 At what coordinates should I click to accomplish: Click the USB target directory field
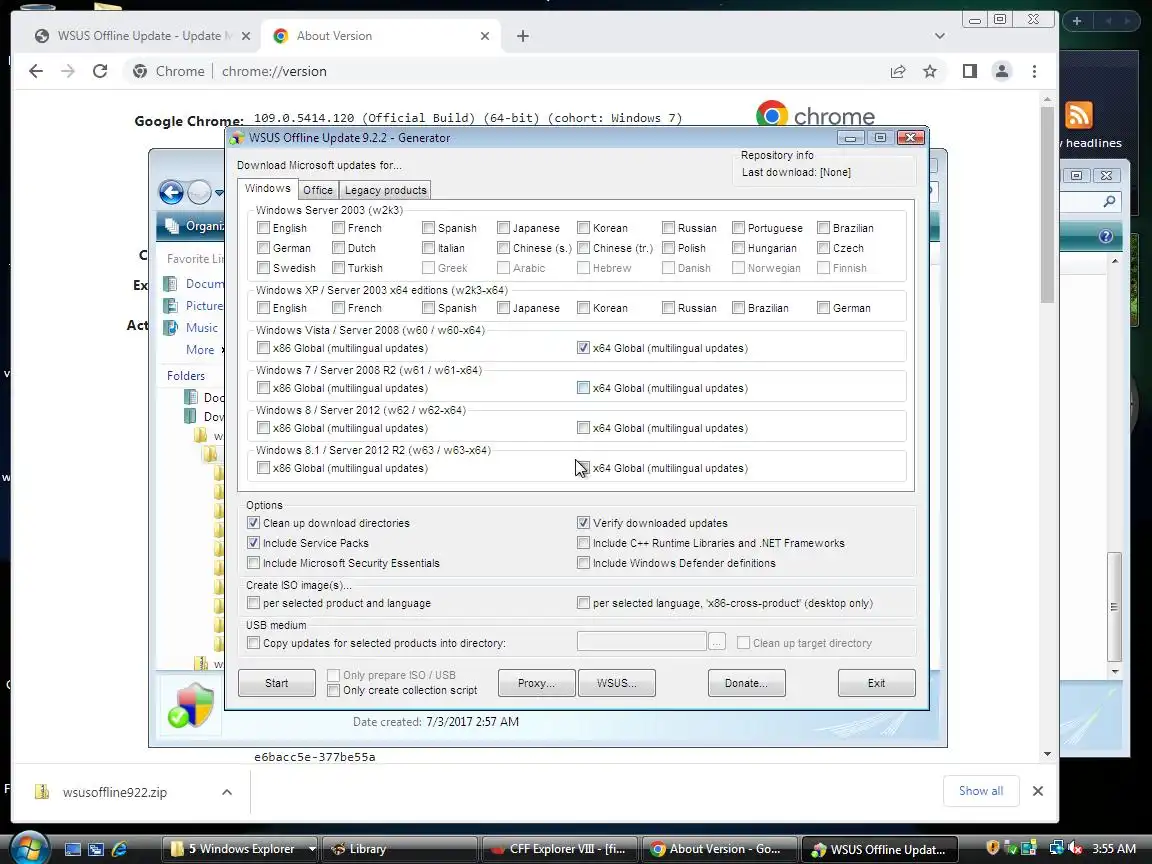point(641,641)
